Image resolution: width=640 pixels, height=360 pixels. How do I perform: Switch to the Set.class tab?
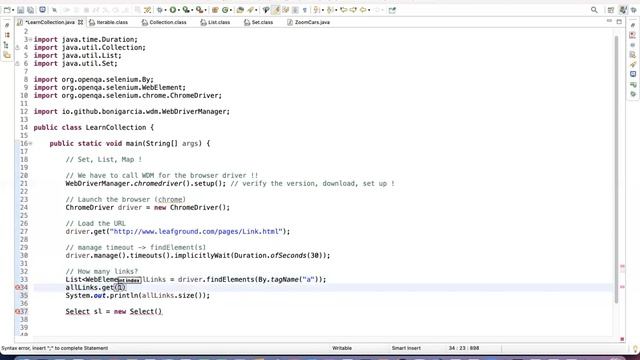pyautogui.click(x=258, y=22)
